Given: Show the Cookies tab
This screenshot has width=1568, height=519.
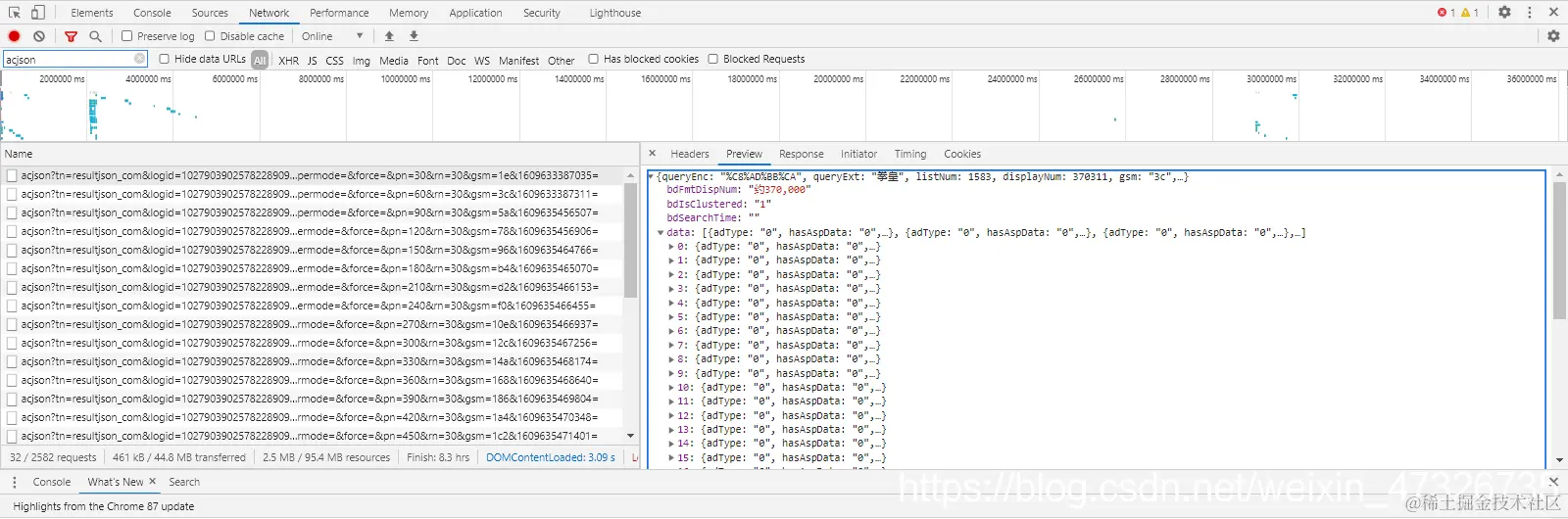Looking at the screenshot, I should pos(962,154).
